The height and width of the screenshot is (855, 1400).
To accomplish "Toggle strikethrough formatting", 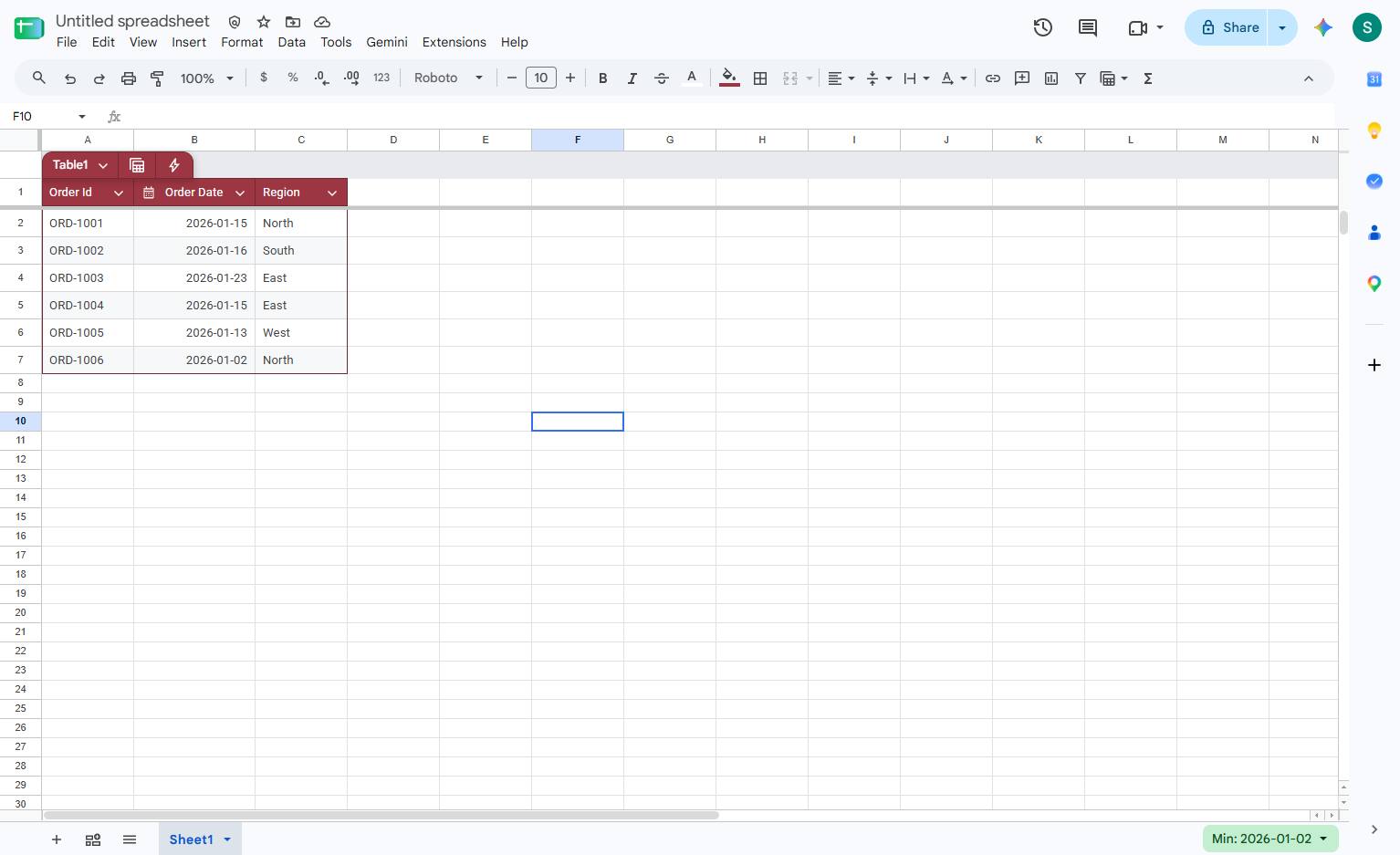I will (x=662, y=78).
